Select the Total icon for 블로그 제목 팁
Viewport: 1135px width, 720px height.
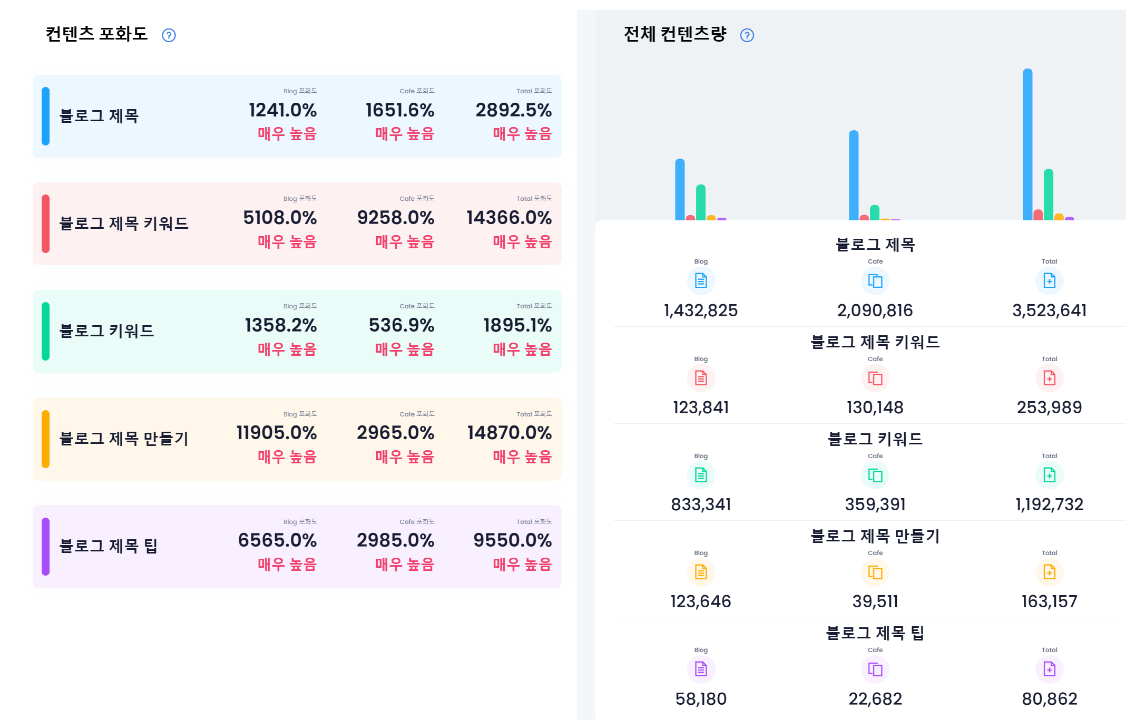[x=1049, y=669]
